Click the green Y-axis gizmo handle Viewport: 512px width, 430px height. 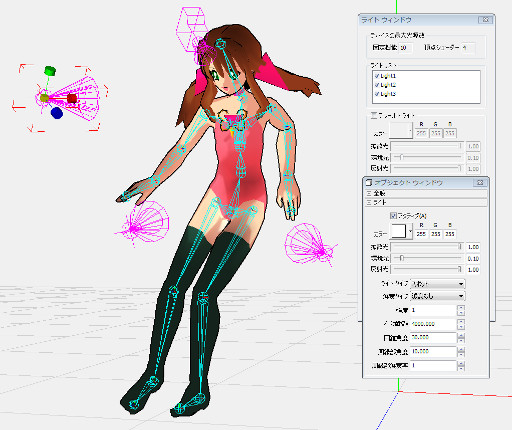point(50,71)
